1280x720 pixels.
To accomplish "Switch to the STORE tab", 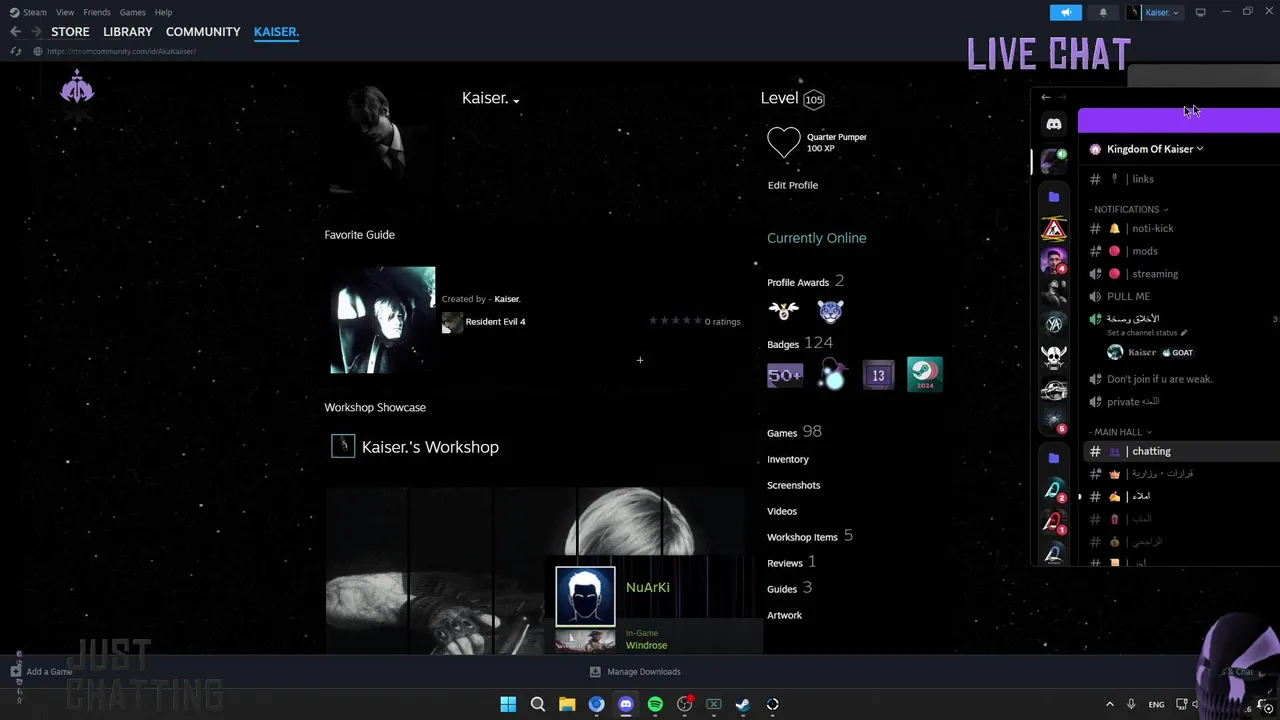I will pyautogui.click(x=70, y=32).
